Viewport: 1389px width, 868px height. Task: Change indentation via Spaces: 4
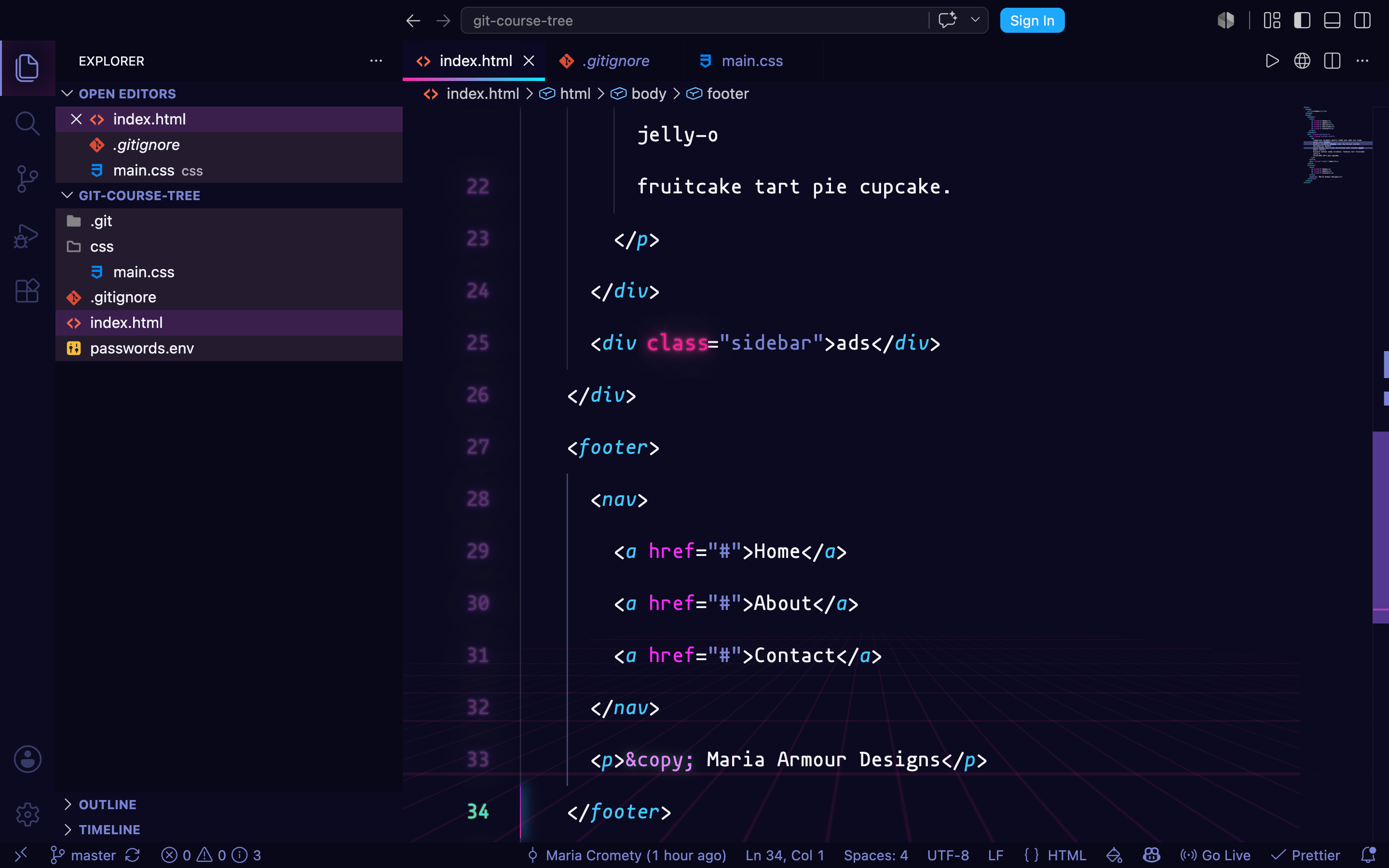(876, 855)
